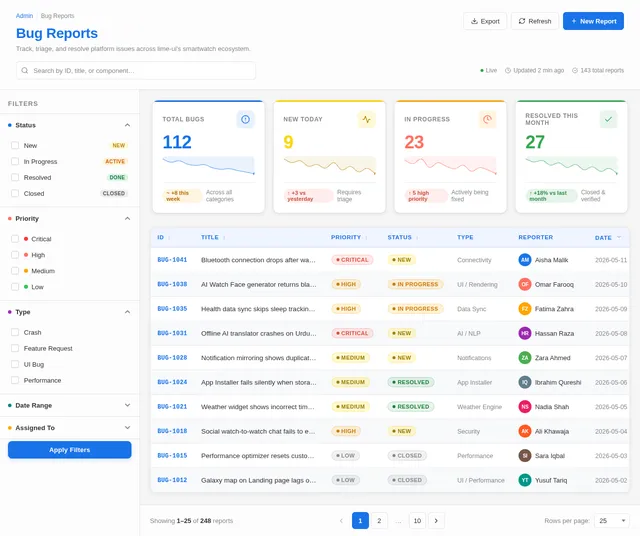Open the Rows per page dropdown
Viewport: 640px width, 536px height.
tap(612, 520)
